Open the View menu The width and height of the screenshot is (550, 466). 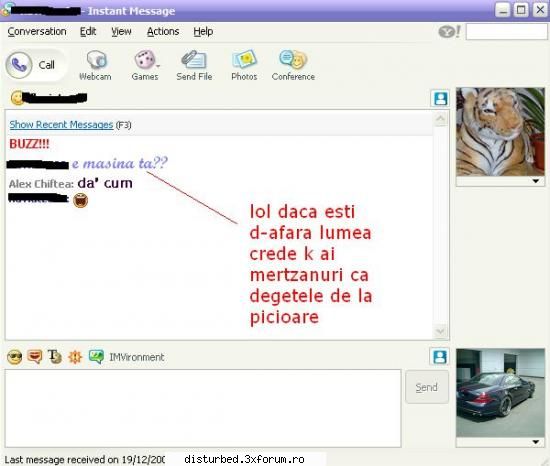pos(121,32)
